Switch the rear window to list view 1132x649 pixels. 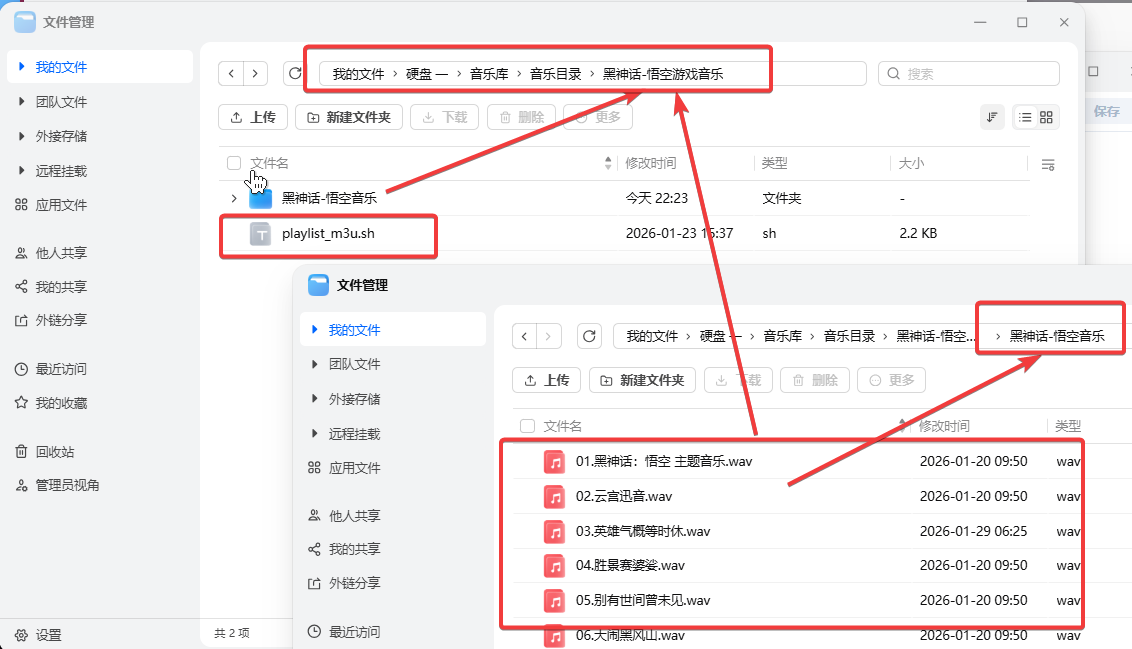tap(1025, 117)
